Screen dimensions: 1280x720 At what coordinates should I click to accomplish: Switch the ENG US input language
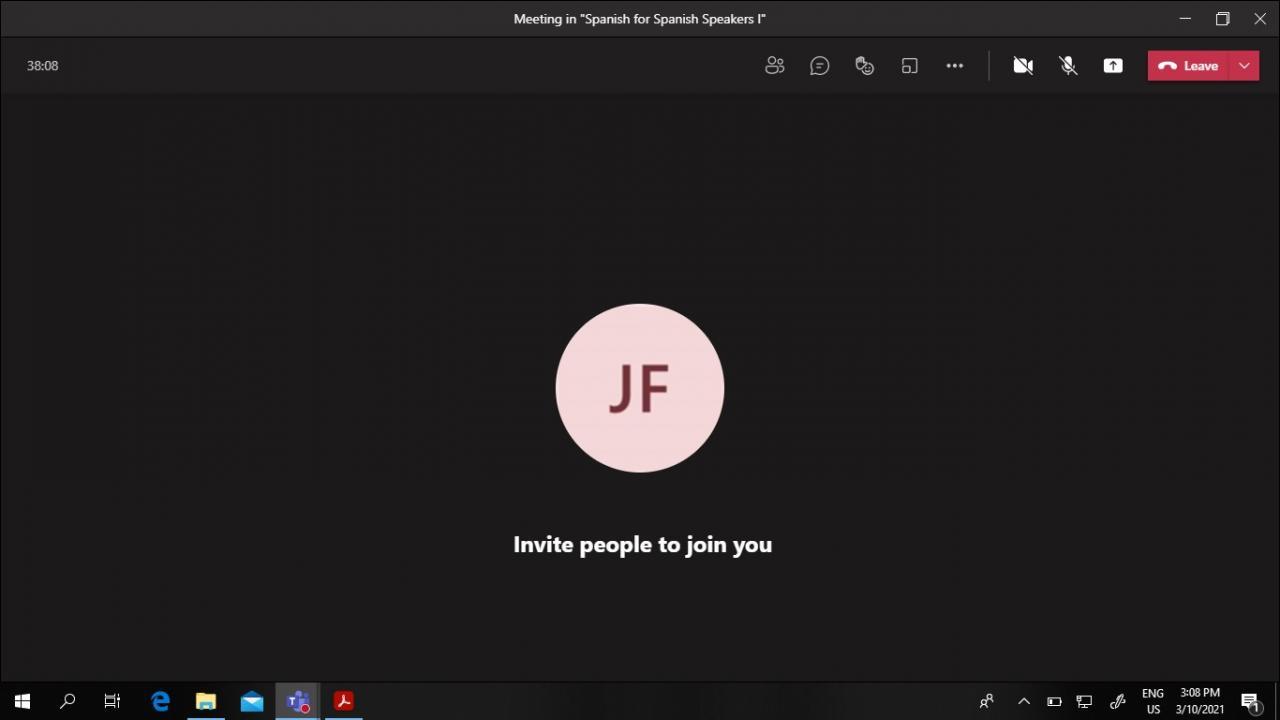[x=1152, y=701]
